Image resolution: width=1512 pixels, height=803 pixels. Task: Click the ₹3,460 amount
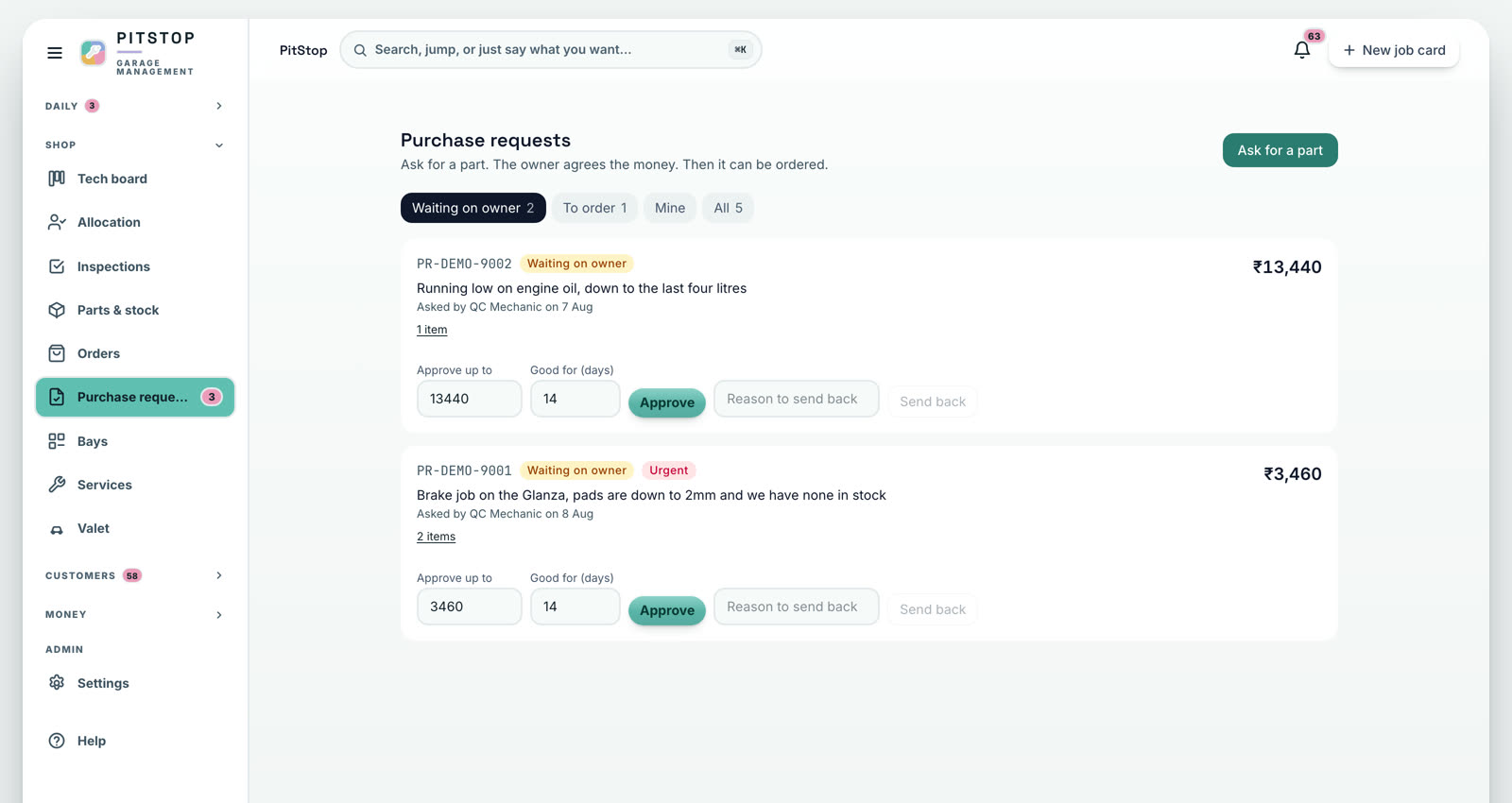point(1293,474)
